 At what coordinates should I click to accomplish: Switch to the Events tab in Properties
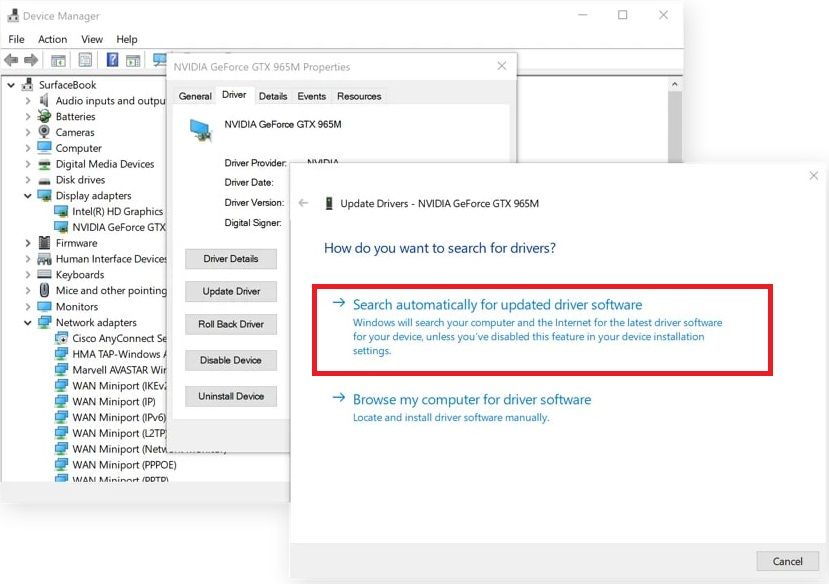(x=311, y=96)
